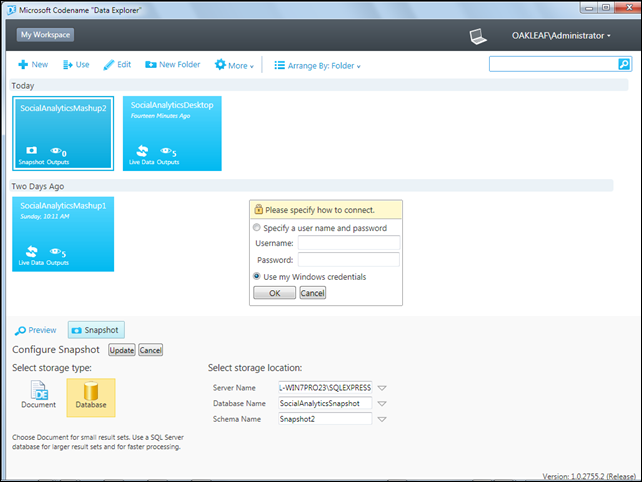Switch to the Snapshot tab
The height and width of the screenshot is (482, 642).
96,330
